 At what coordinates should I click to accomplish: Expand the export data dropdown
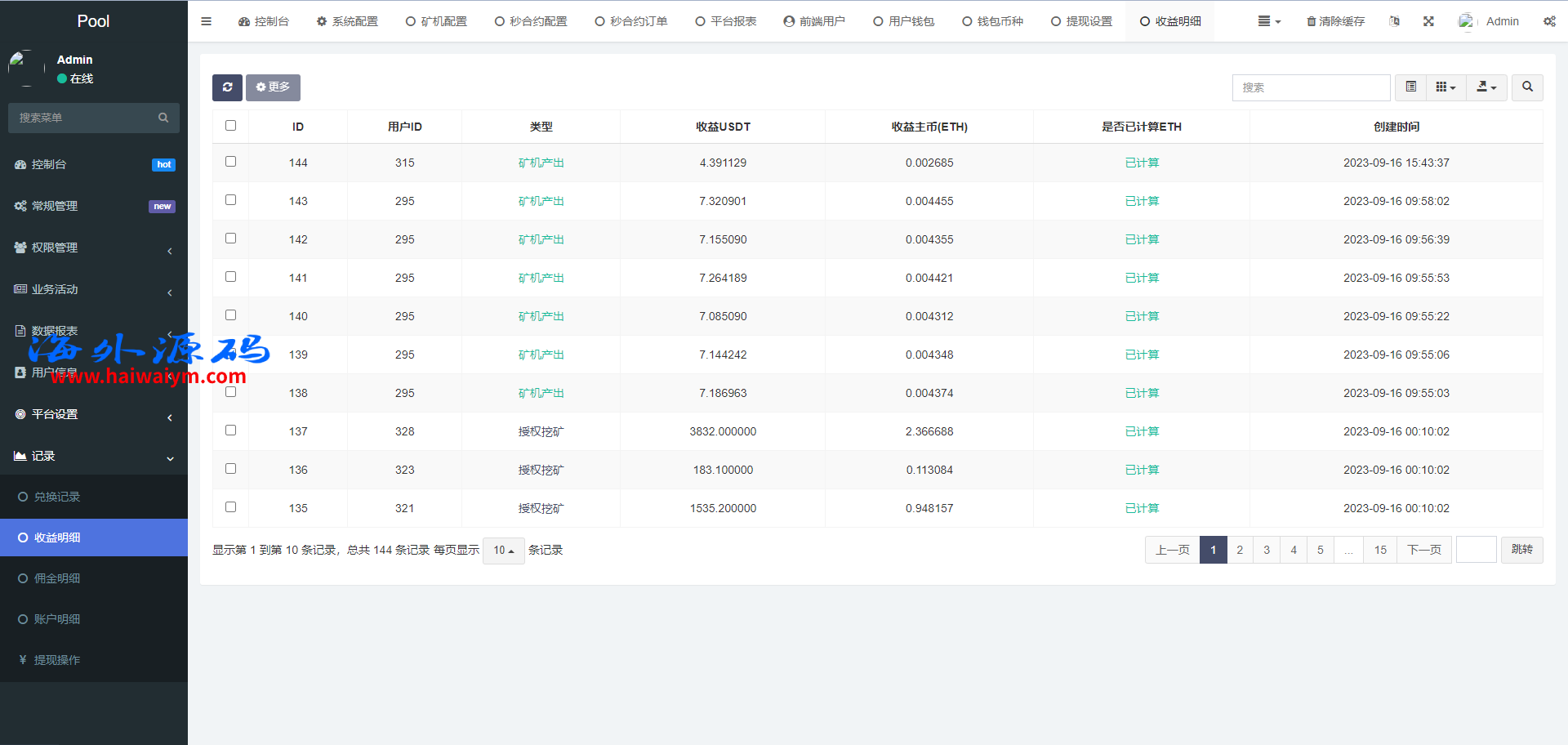coord(1486,87)
